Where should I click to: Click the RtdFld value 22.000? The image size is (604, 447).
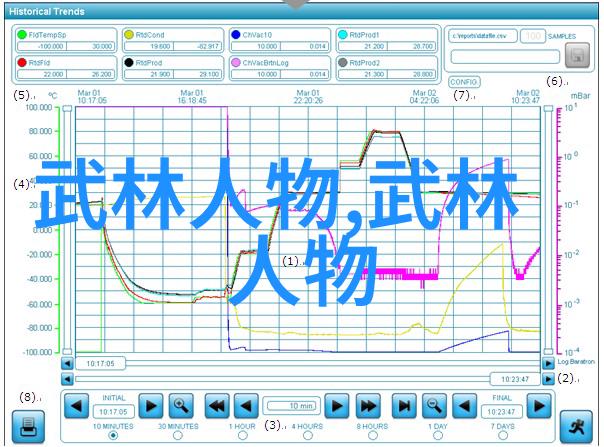pos(42,74)
